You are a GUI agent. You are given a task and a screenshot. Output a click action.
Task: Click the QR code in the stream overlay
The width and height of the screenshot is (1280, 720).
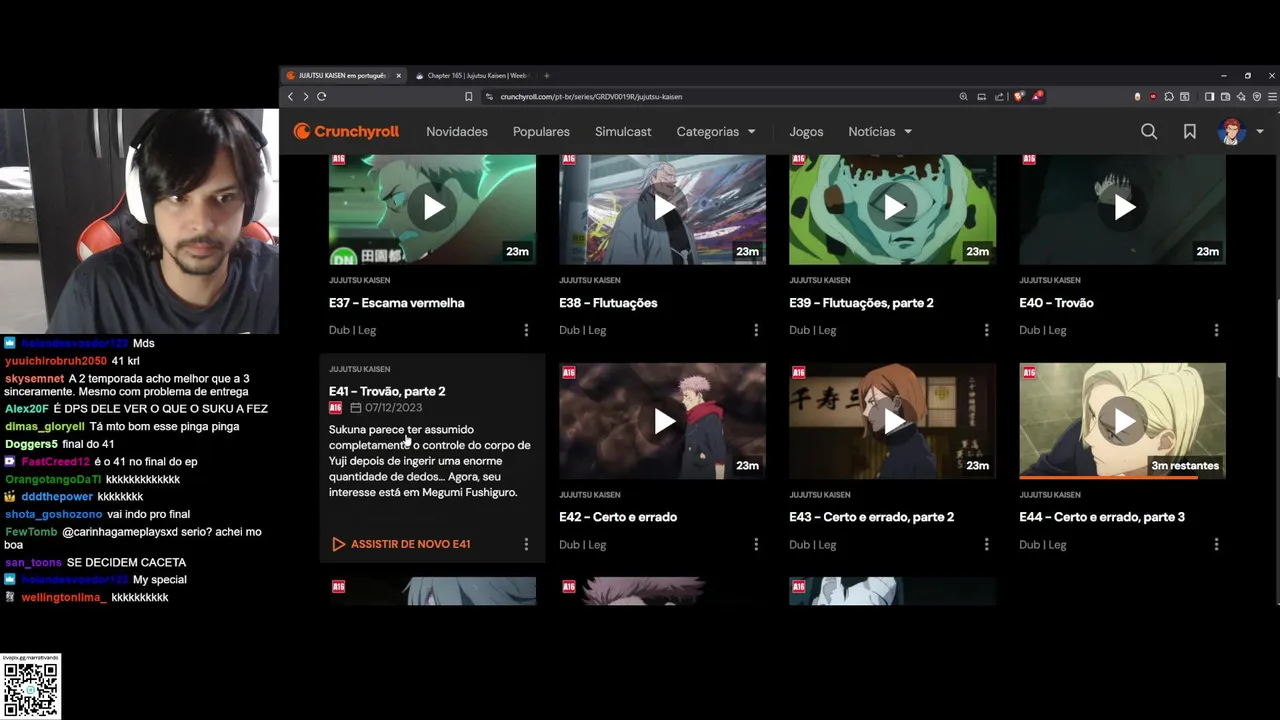click(30, 689)
